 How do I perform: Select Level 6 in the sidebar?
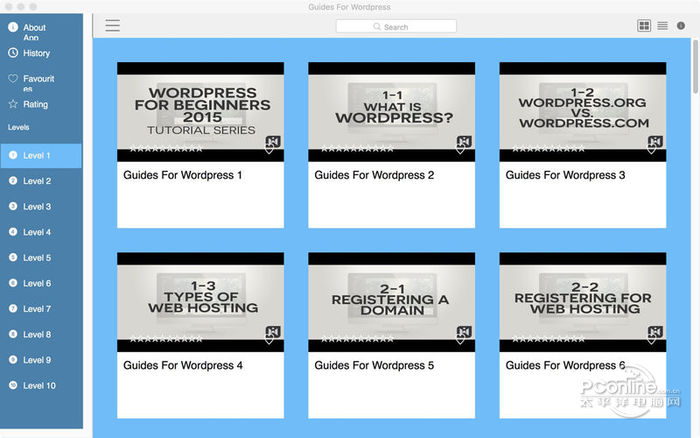41,283
